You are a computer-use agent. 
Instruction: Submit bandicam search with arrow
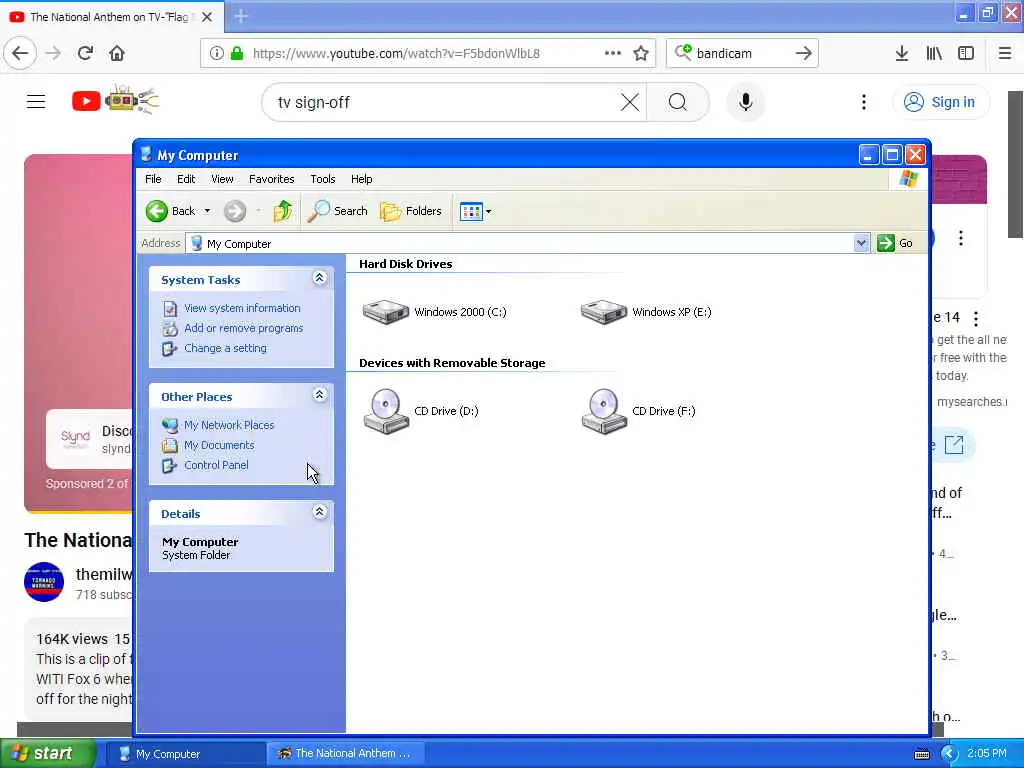804,53
